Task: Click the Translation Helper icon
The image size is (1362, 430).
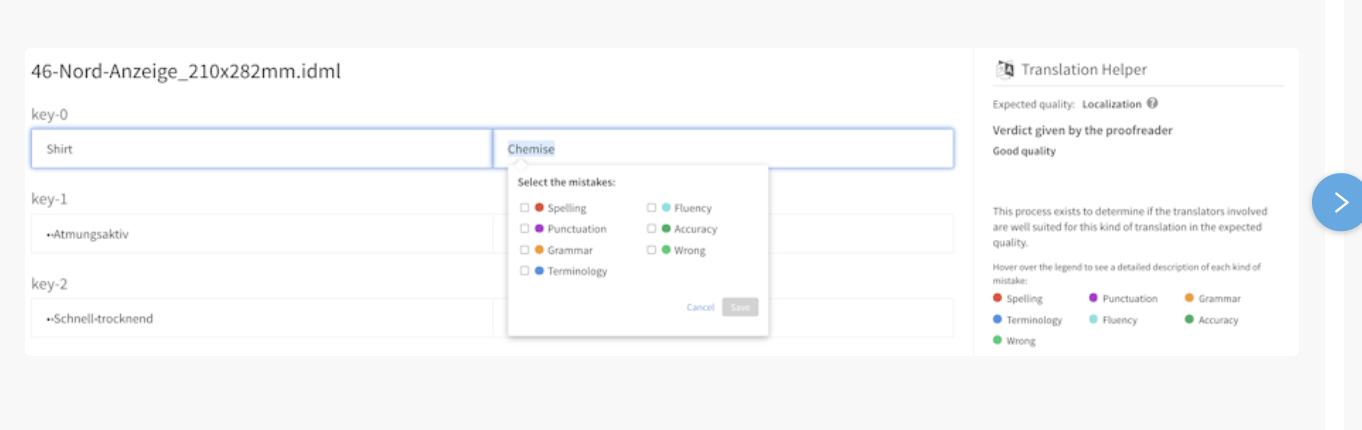Action: click(x=1005, y=69)
